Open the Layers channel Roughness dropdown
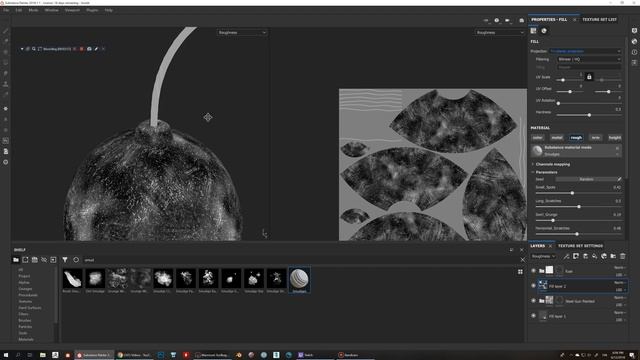Viewport: 640px width, 360px height. [543, 256]
